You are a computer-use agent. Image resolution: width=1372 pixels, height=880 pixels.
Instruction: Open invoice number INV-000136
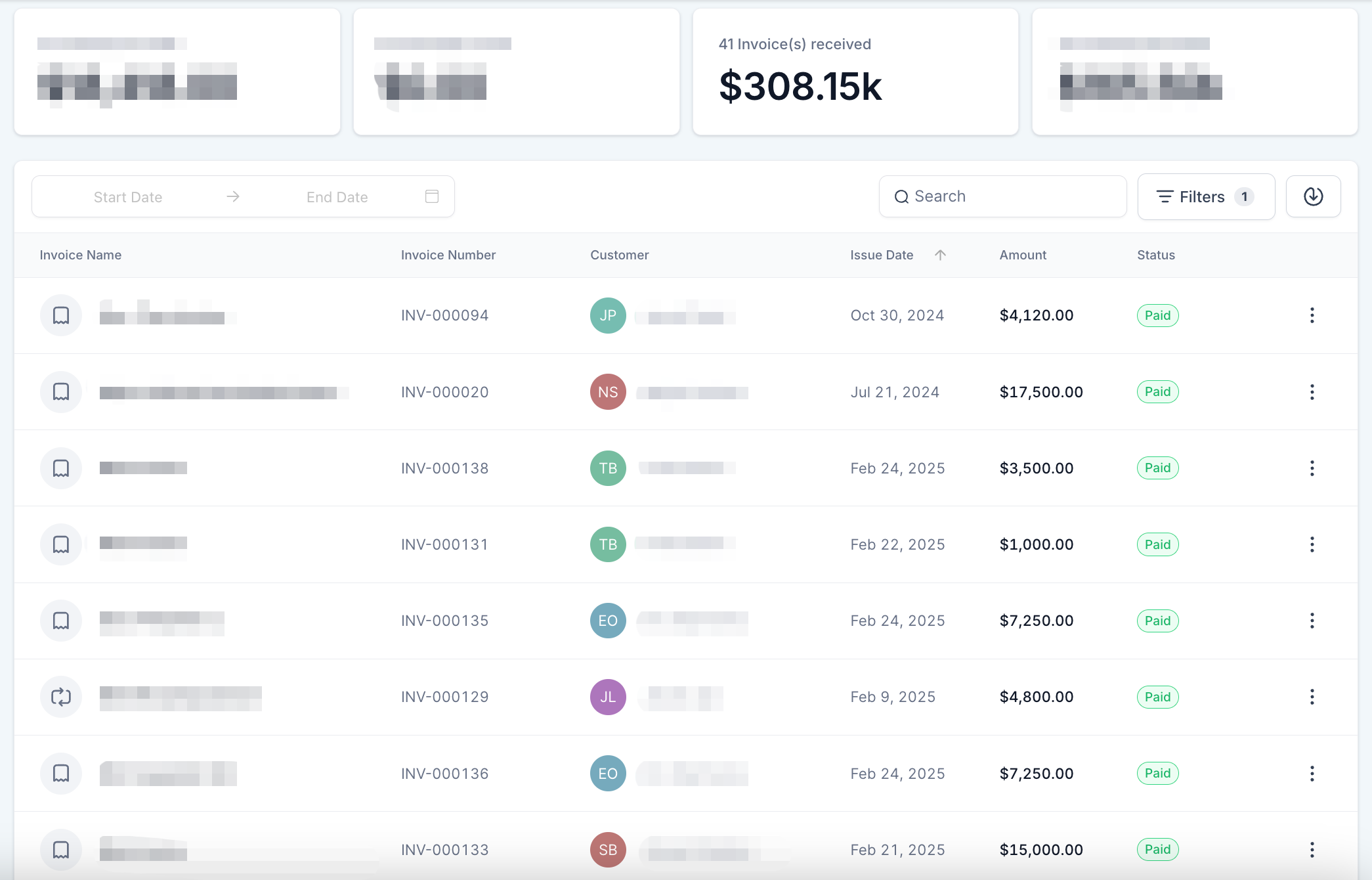[x=444, y=774]
